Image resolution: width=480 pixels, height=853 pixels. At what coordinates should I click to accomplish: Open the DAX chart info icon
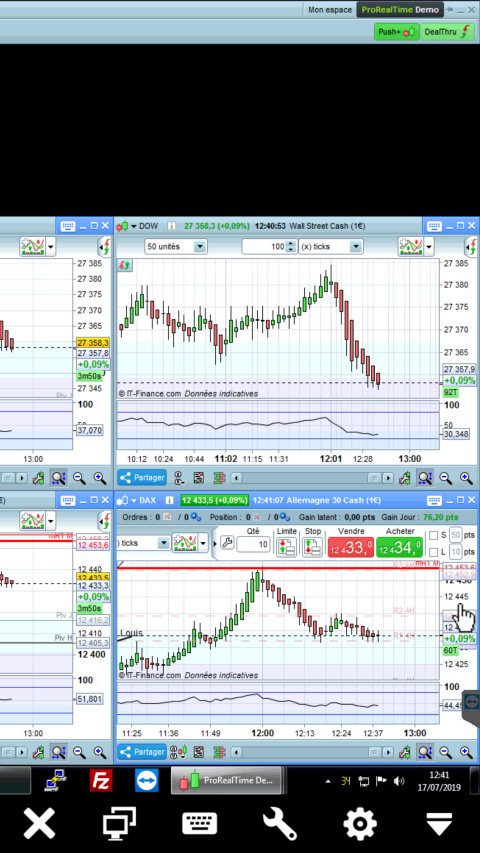point(171,500)
